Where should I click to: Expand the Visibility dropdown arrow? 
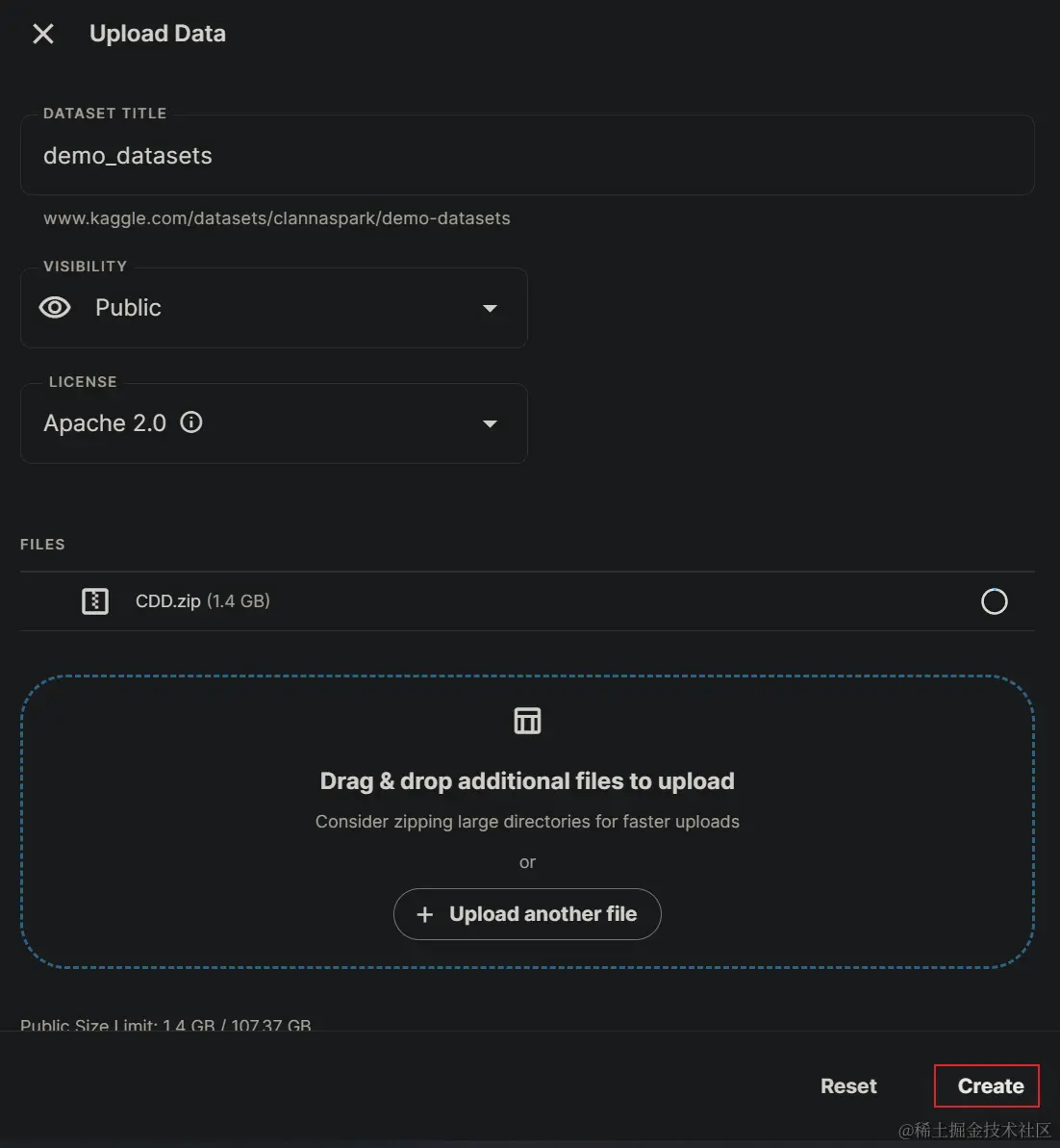pyautogui.click(x=491, y=308)
